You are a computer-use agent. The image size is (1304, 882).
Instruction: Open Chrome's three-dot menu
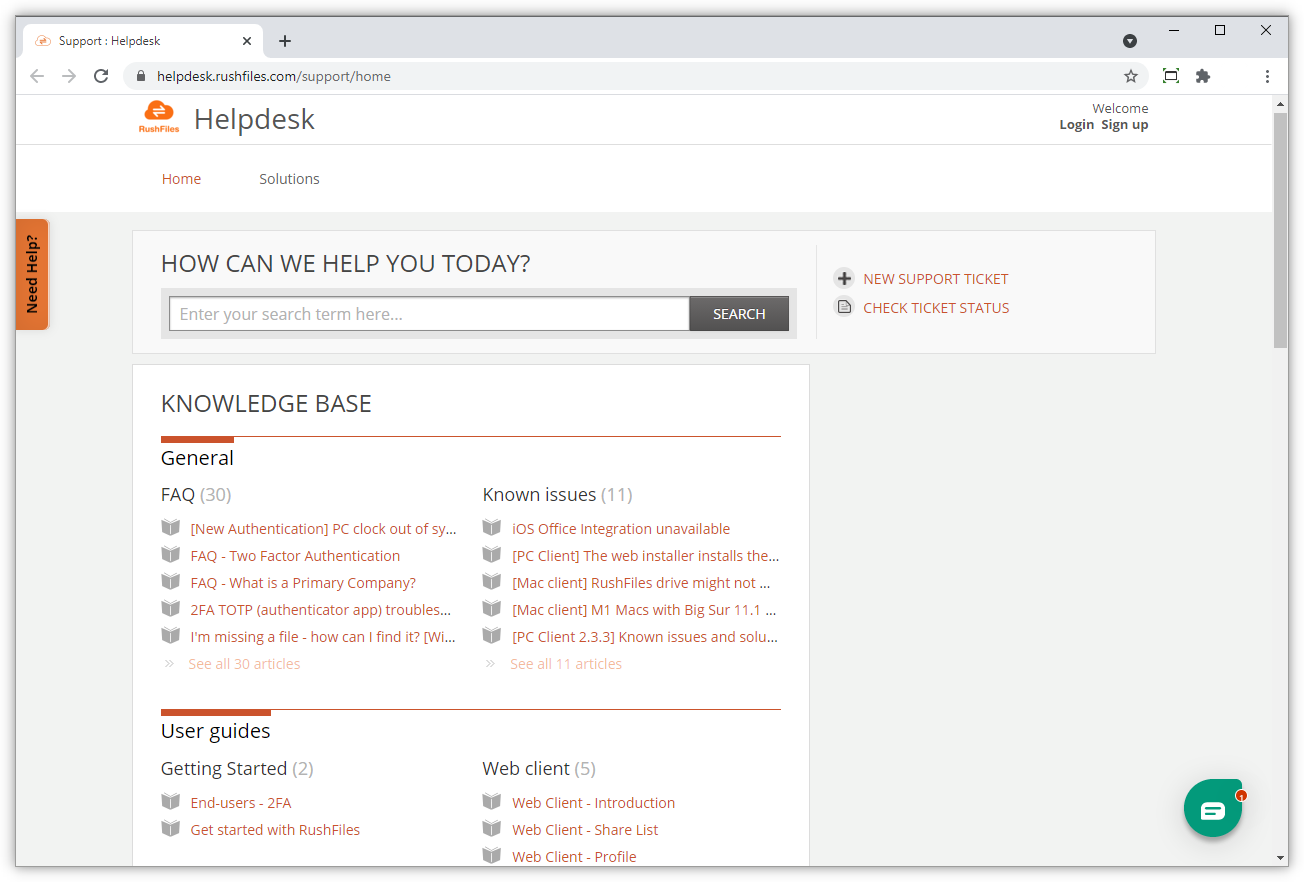coord(1267,76)
